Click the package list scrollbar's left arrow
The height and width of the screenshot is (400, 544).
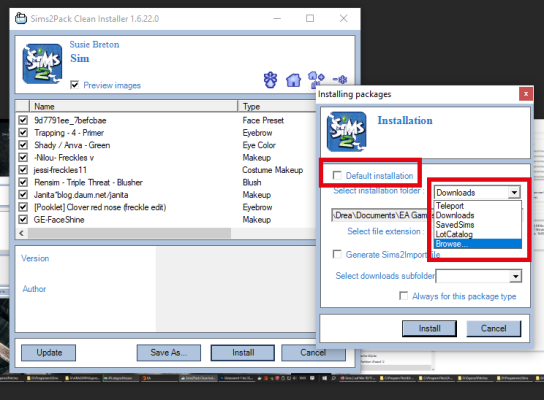(22, 233)
